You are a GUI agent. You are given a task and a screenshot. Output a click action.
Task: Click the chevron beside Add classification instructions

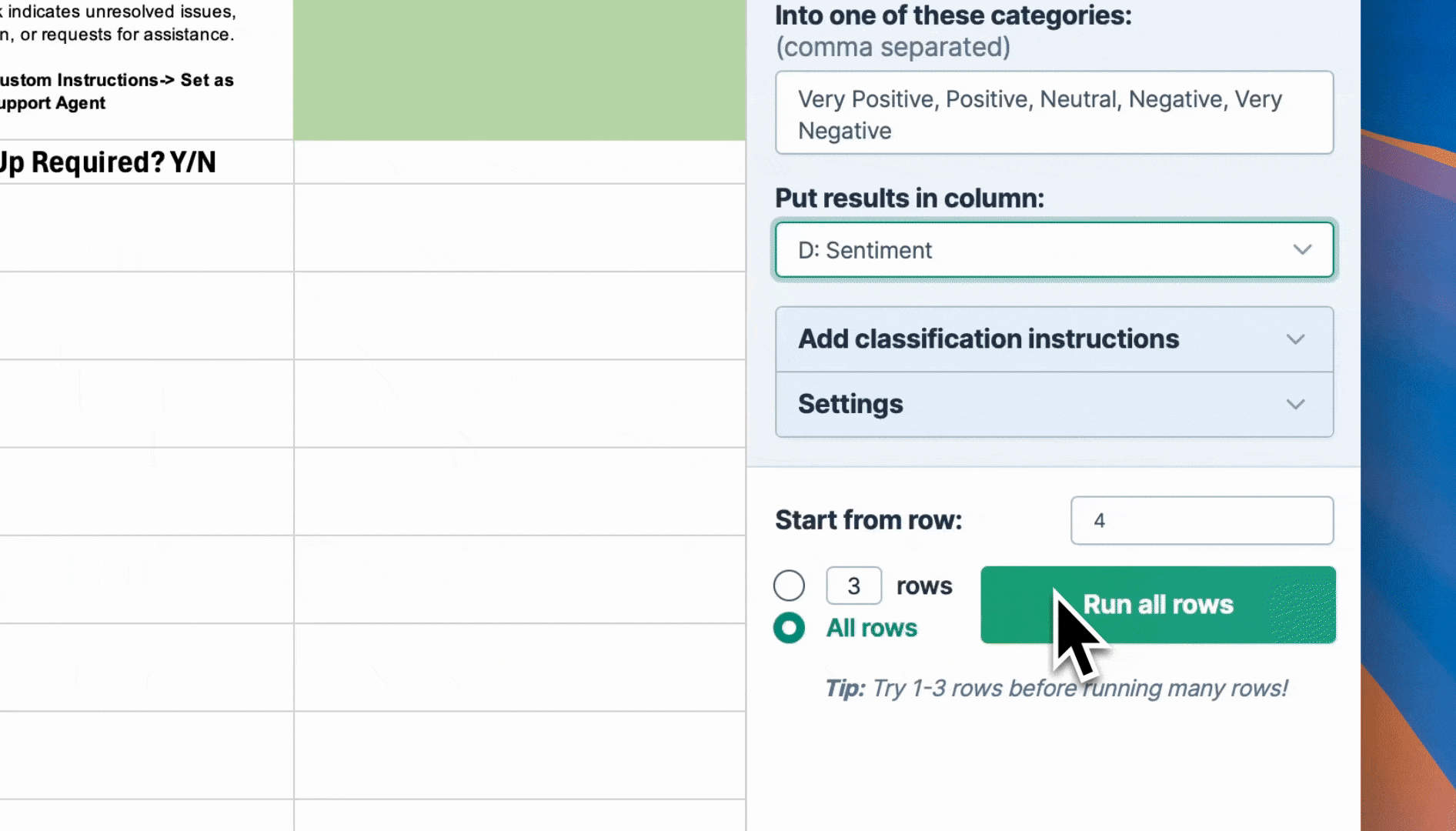tap(1296, 339)
